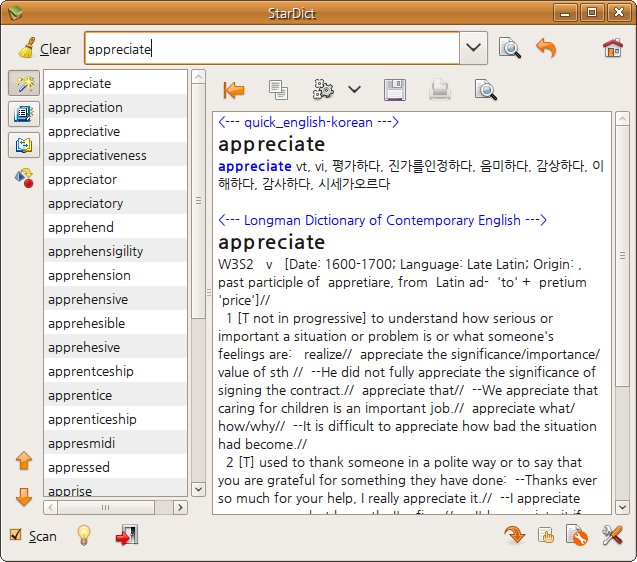Open the home page house icon
The height and width of the screenshot is (562, 637).
point(613,48)
